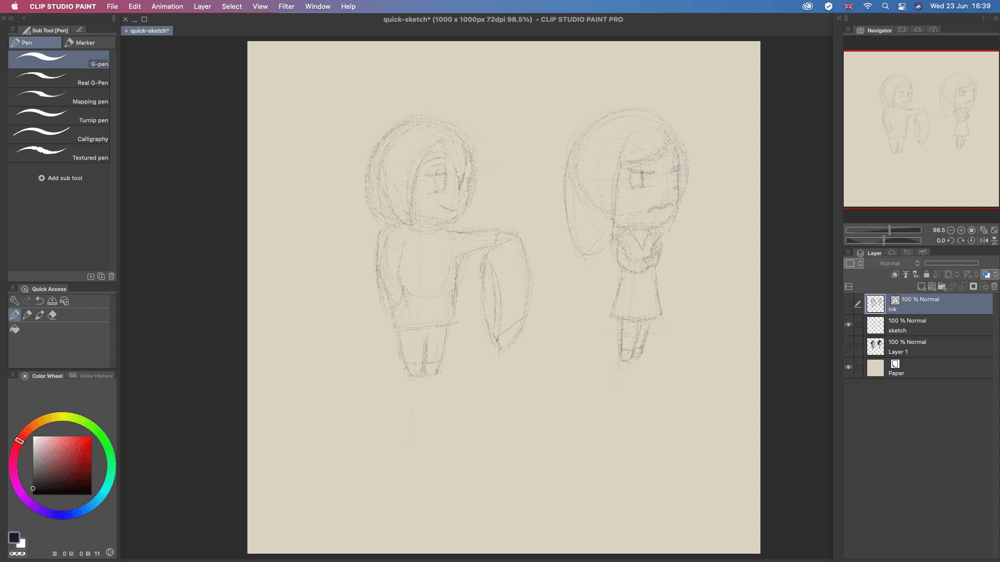1000x562 pixels.
Task: Delete sub tool with trash icon
Action: pyautogui.click(x=112, y=276)
